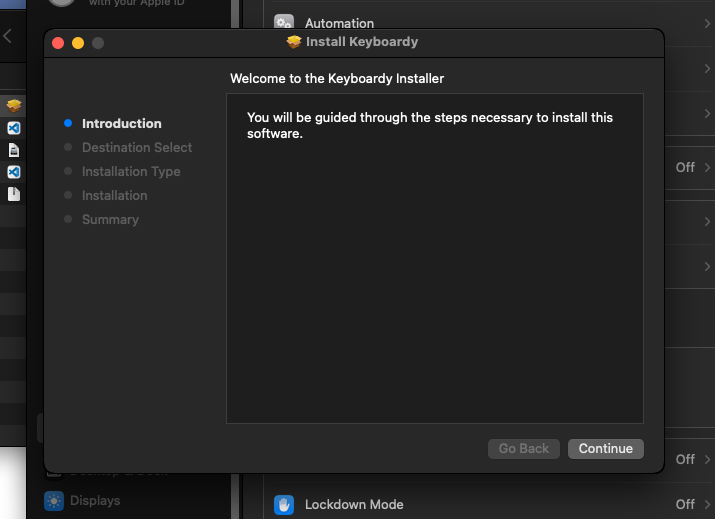Image resolution: width=715 pixels, height=519 pixels.
Task: Select the first VS Code icon in left strip
Action: point(14,128)
